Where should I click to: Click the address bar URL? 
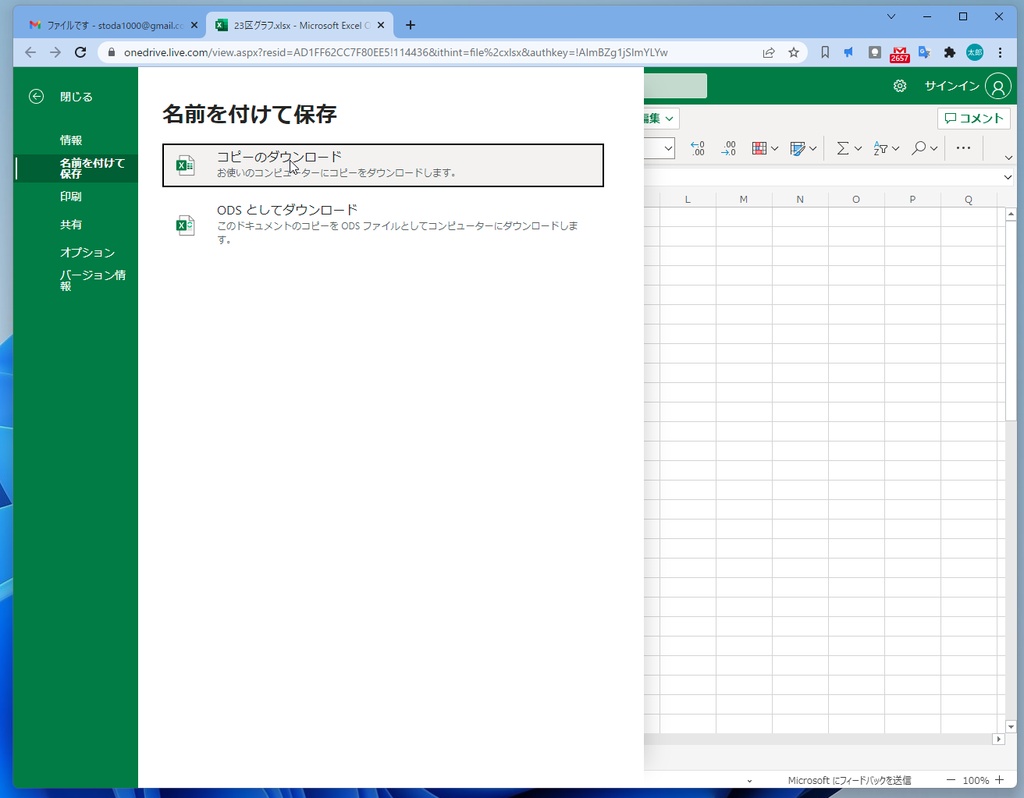click(x=396, y=52)
